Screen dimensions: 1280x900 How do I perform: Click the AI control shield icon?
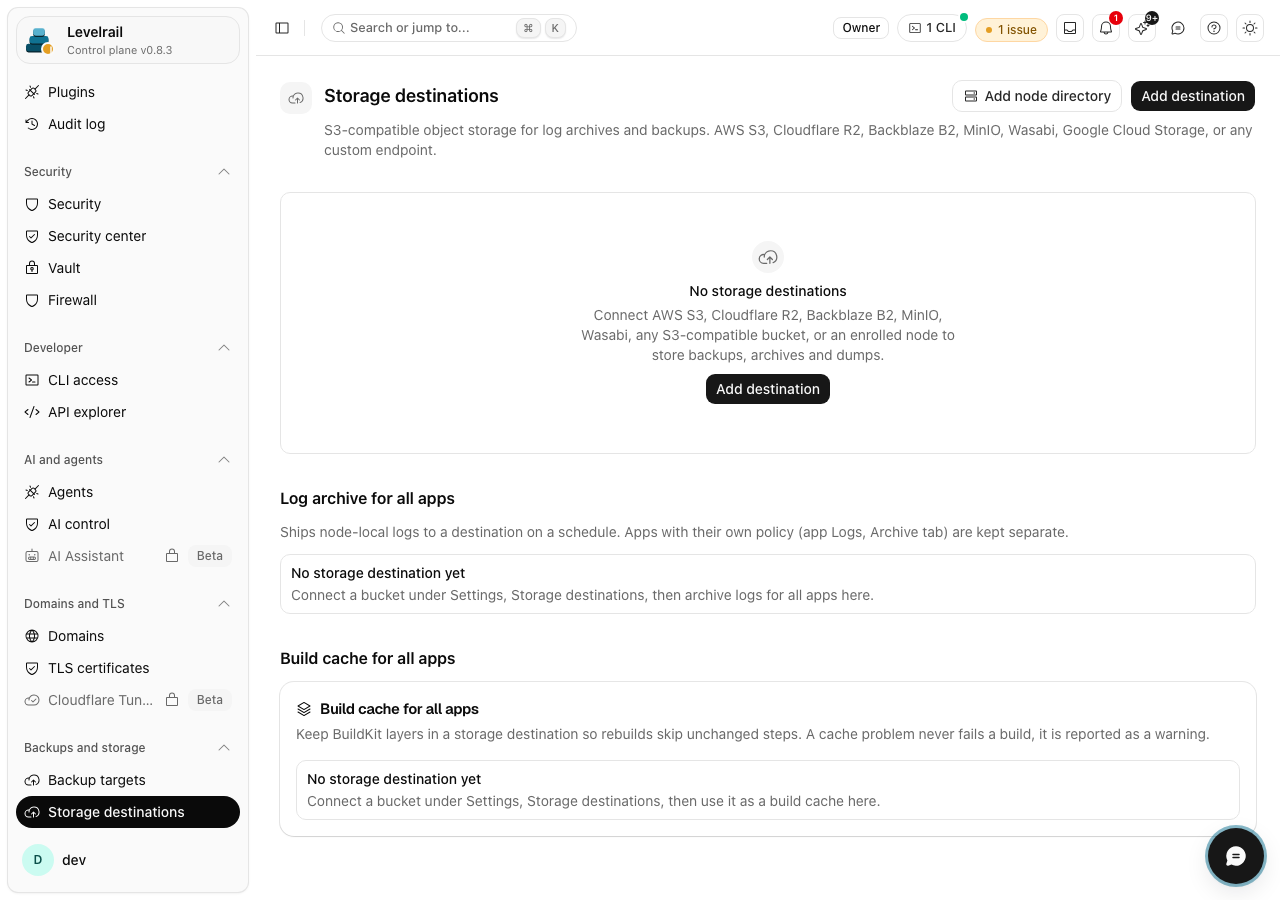(x=32, y=524)
